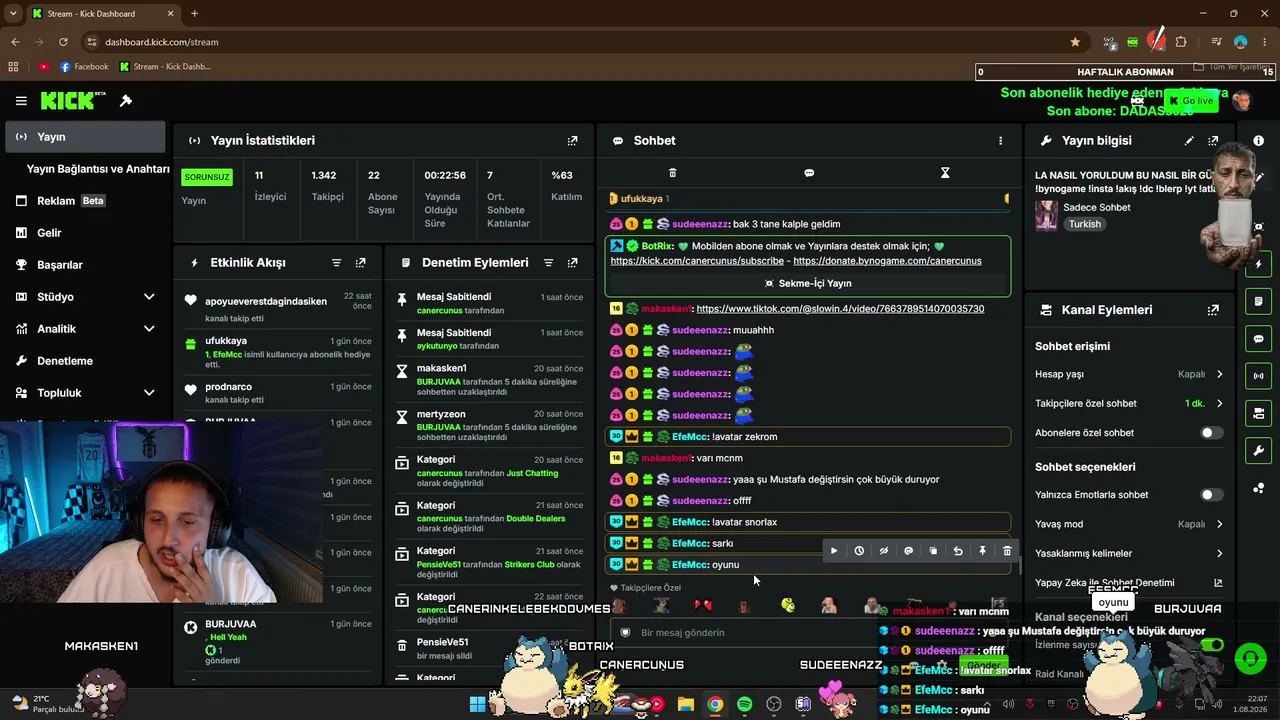This screenshot has height=720, width=1280.
Task: Open the Yavaş mod setting
Action: (x=1129, y=524)
